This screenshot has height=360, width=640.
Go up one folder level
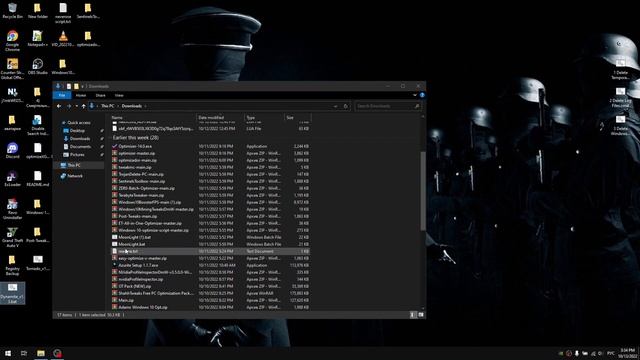(x=84, y=106)
